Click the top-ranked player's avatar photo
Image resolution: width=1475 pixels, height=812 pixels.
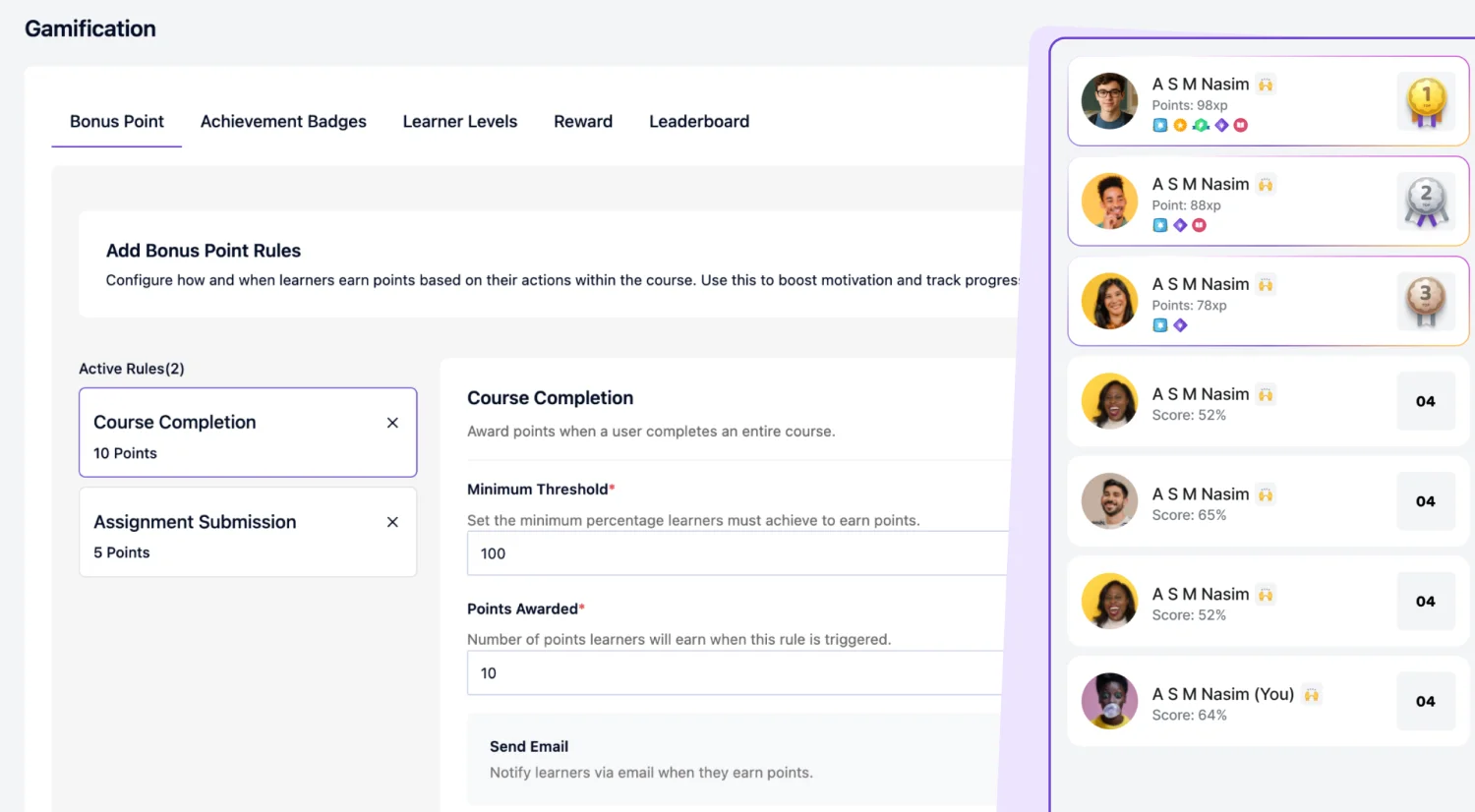[x=1109, y=100]
